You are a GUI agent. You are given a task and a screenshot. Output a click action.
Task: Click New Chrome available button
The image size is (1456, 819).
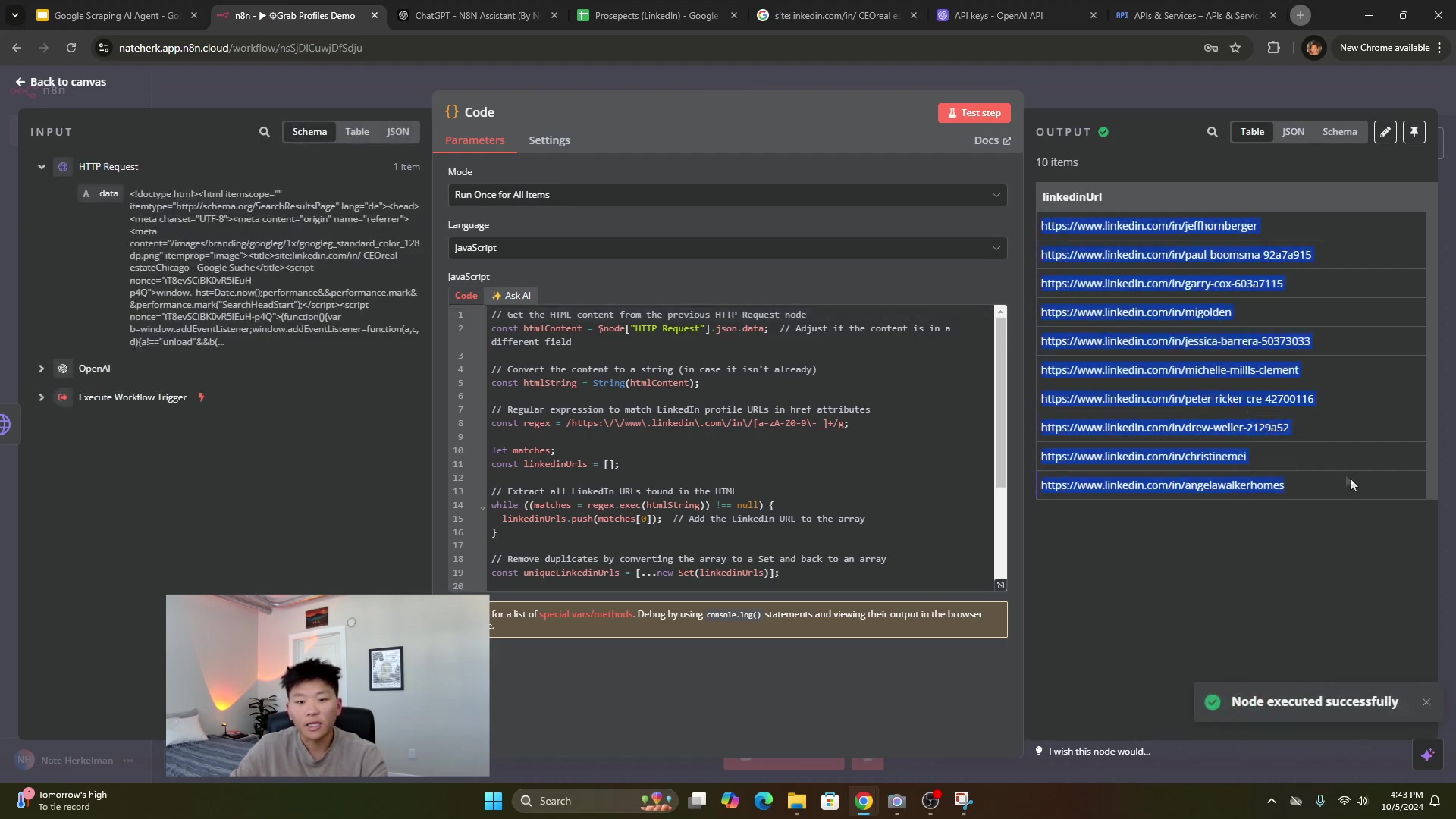[1384, 48]
